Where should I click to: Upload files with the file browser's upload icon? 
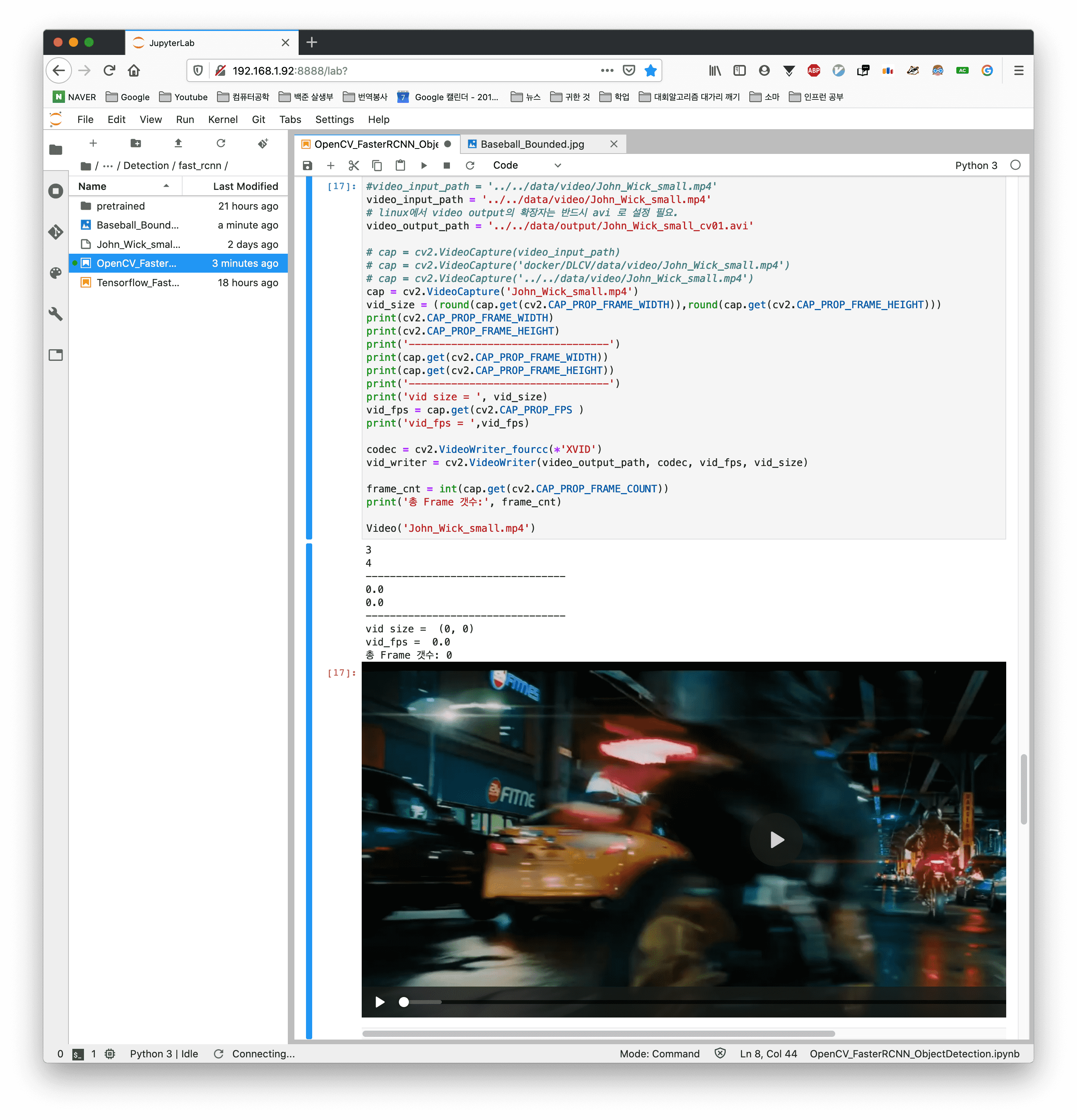point(178,143)
